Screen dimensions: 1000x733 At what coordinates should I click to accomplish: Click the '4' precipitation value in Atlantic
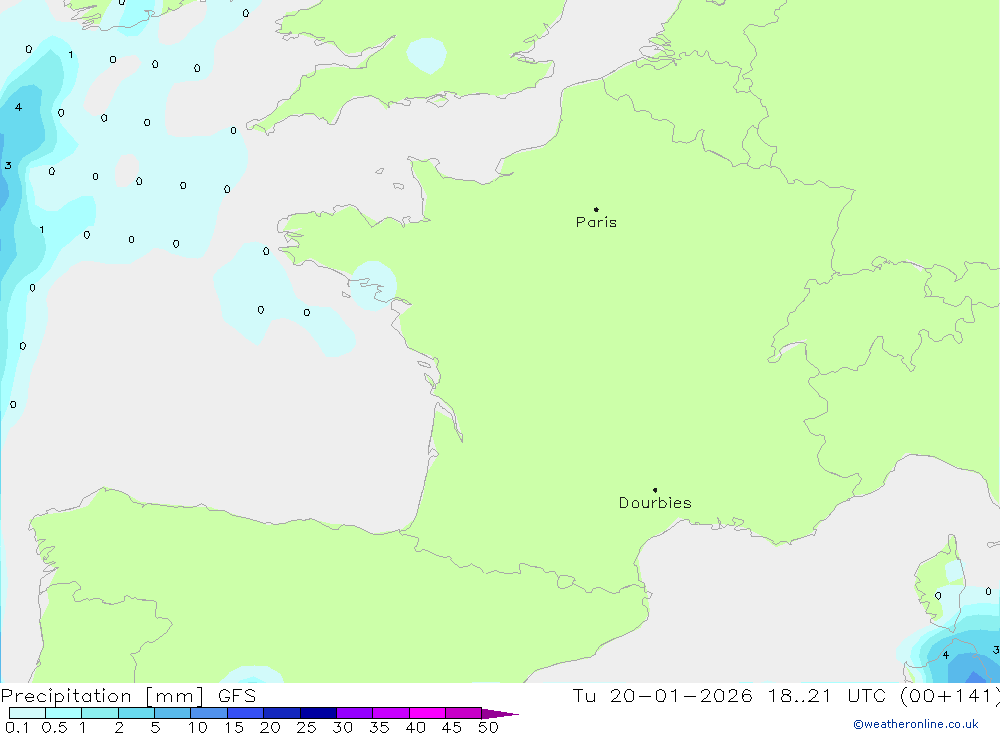point(18,107)
